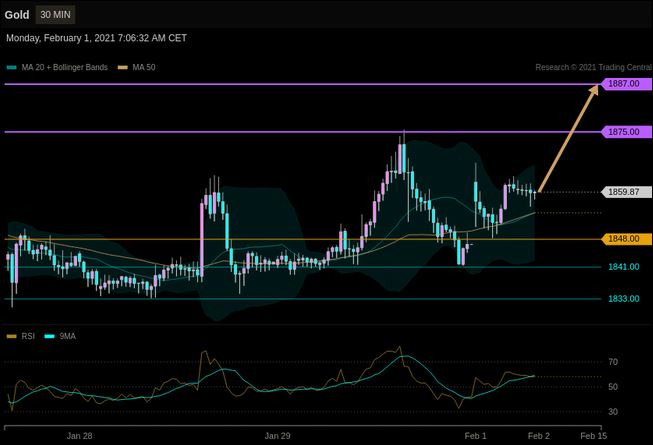Image resolution: width=653 pixels, height=445 pixels.
Task: Click the Feb 15 date axis label
Action: [593, 436]
